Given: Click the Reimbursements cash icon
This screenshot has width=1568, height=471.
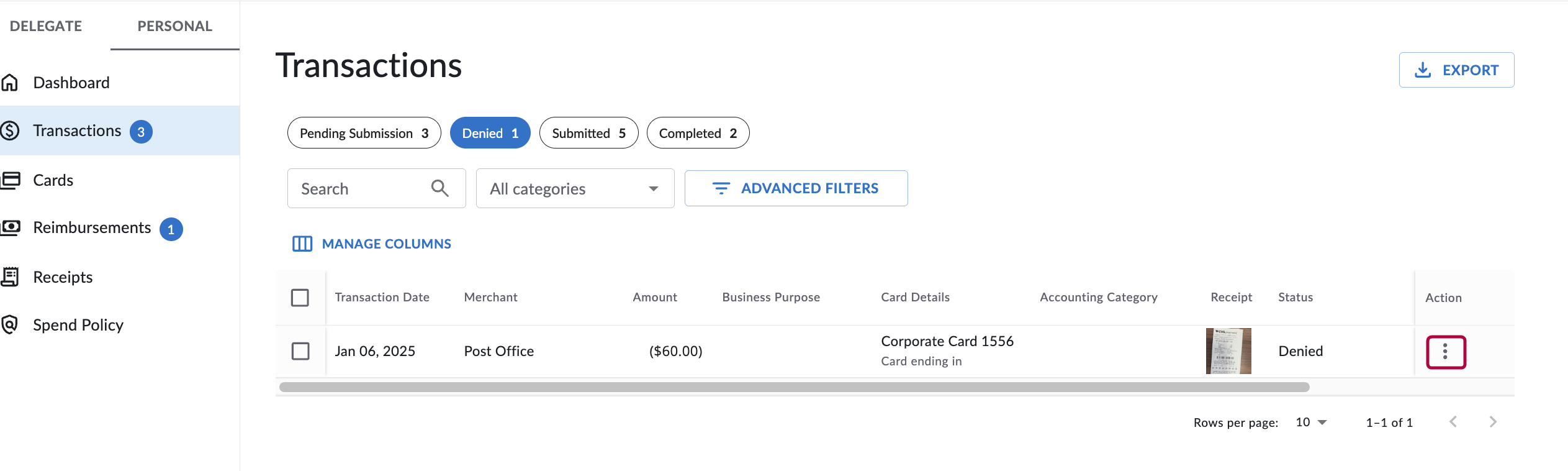Looking at the screenshot, I should pos(10,228).
